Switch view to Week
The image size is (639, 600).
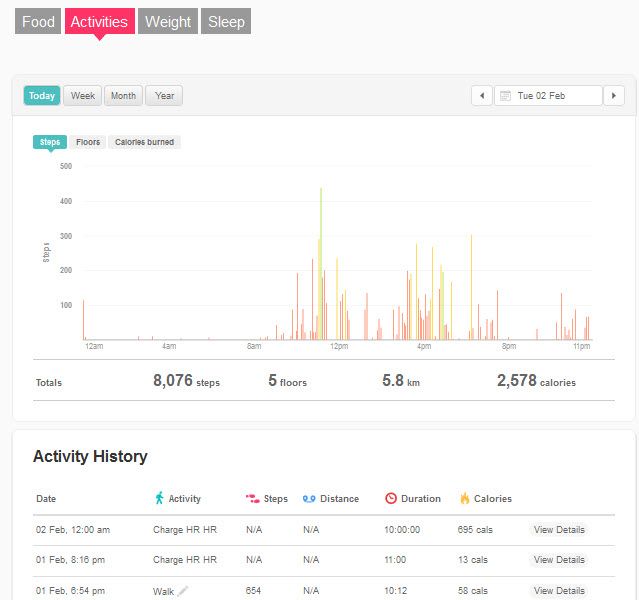click(x=83, y=96)
